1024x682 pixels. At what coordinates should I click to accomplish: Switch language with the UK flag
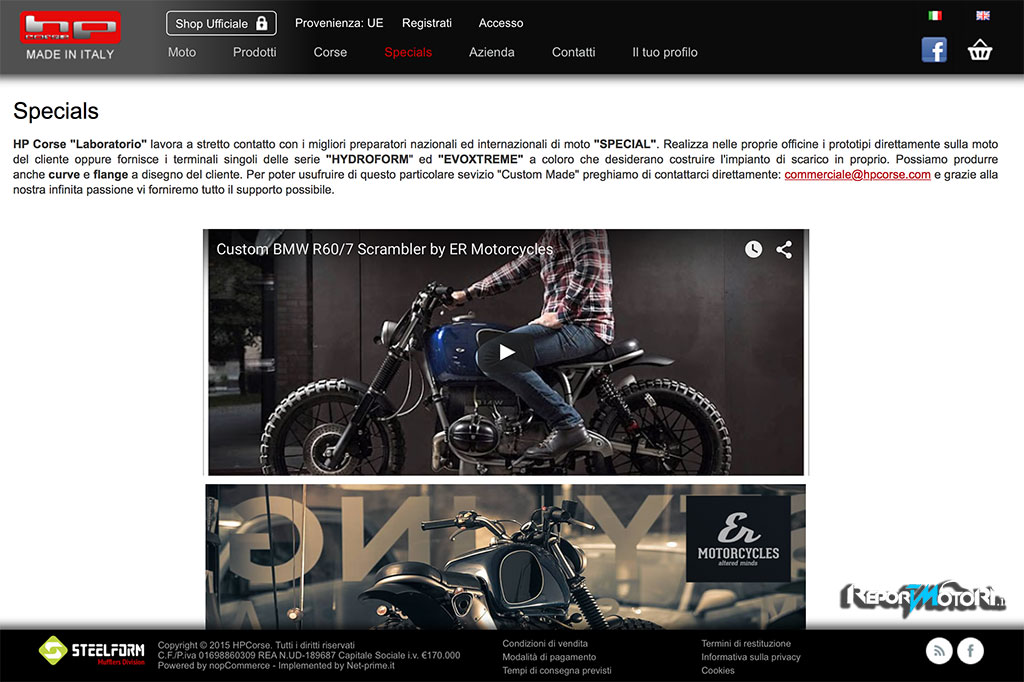point(982,16)
